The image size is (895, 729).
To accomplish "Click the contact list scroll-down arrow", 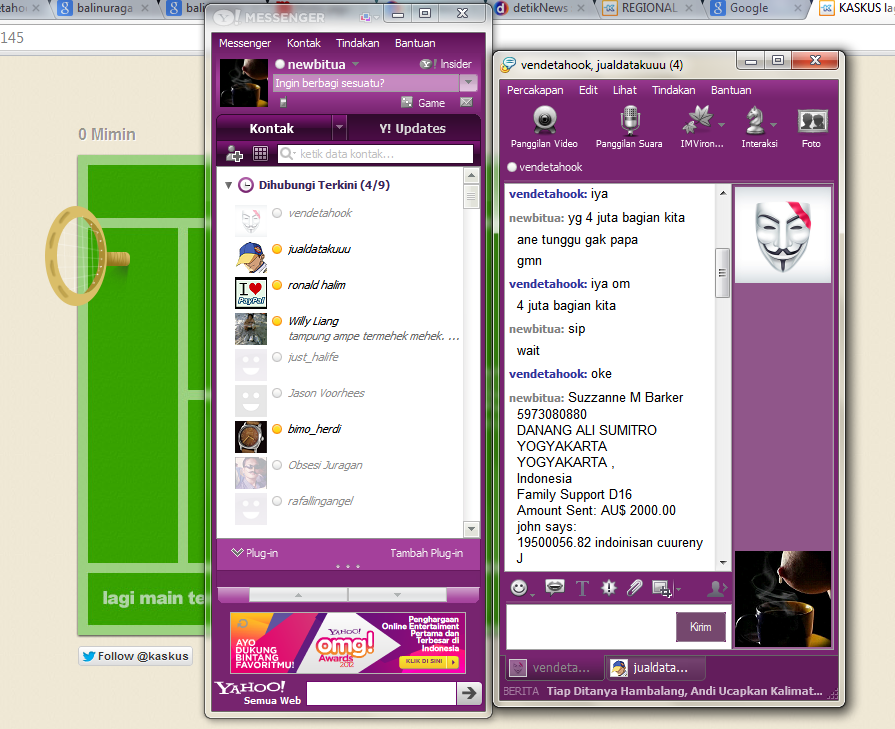I will coord(471,529).
